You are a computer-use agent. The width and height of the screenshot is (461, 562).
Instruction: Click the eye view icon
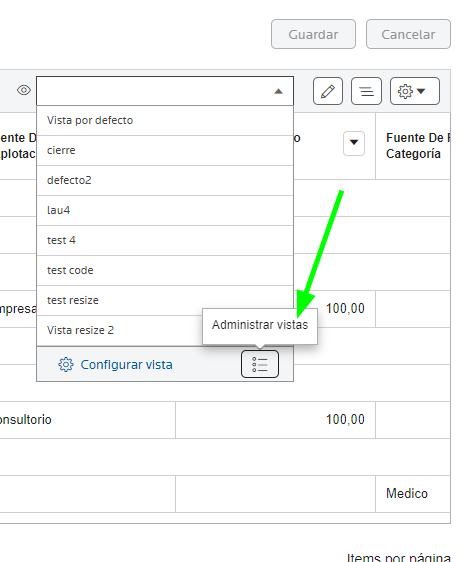(x=24, y=90)
